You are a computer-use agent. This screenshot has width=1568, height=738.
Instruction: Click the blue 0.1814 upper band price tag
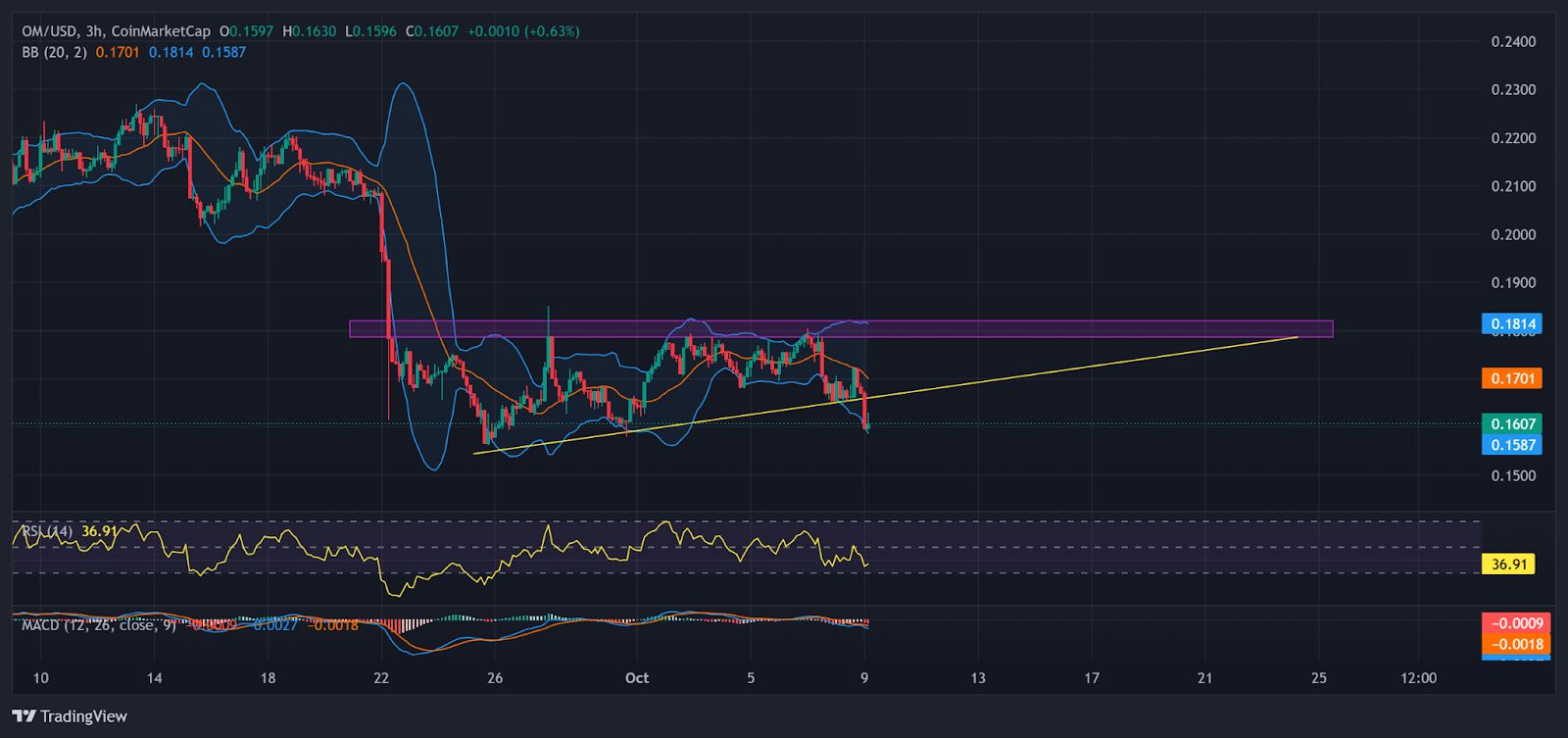click(x=1513, y=323)
